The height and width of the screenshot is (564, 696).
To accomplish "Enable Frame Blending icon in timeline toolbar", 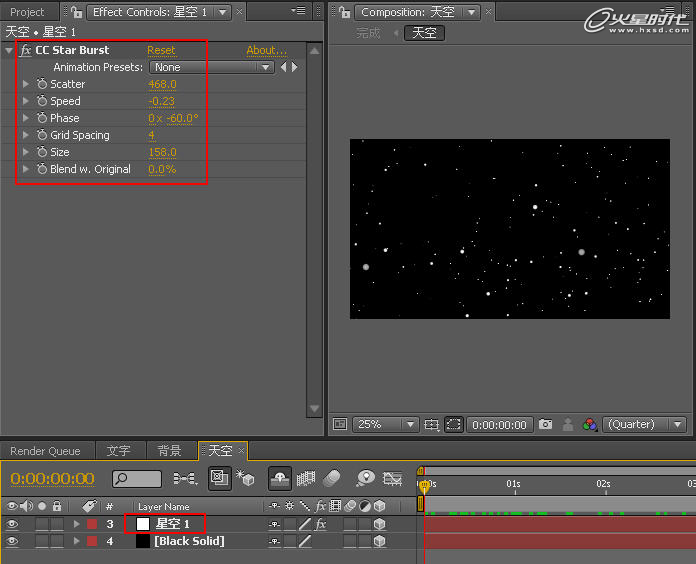I will [x=306, y=478].
